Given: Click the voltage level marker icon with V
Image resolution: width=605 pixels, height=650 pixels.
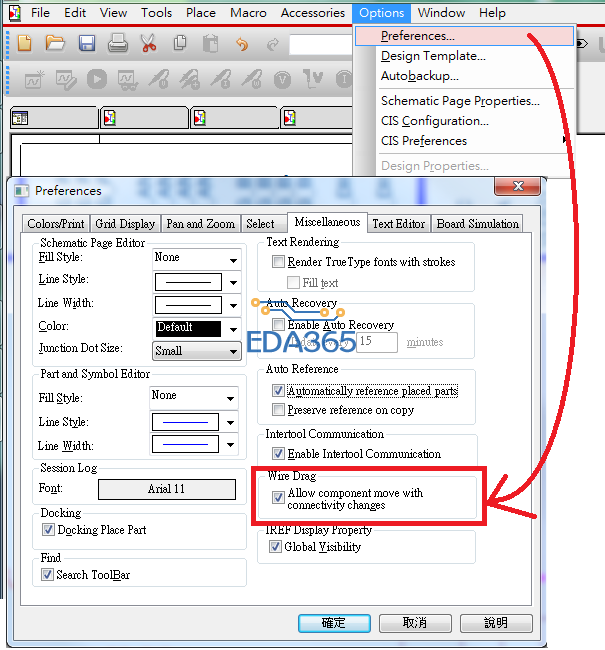Looking at the screenshot, I should coord(313,79).
